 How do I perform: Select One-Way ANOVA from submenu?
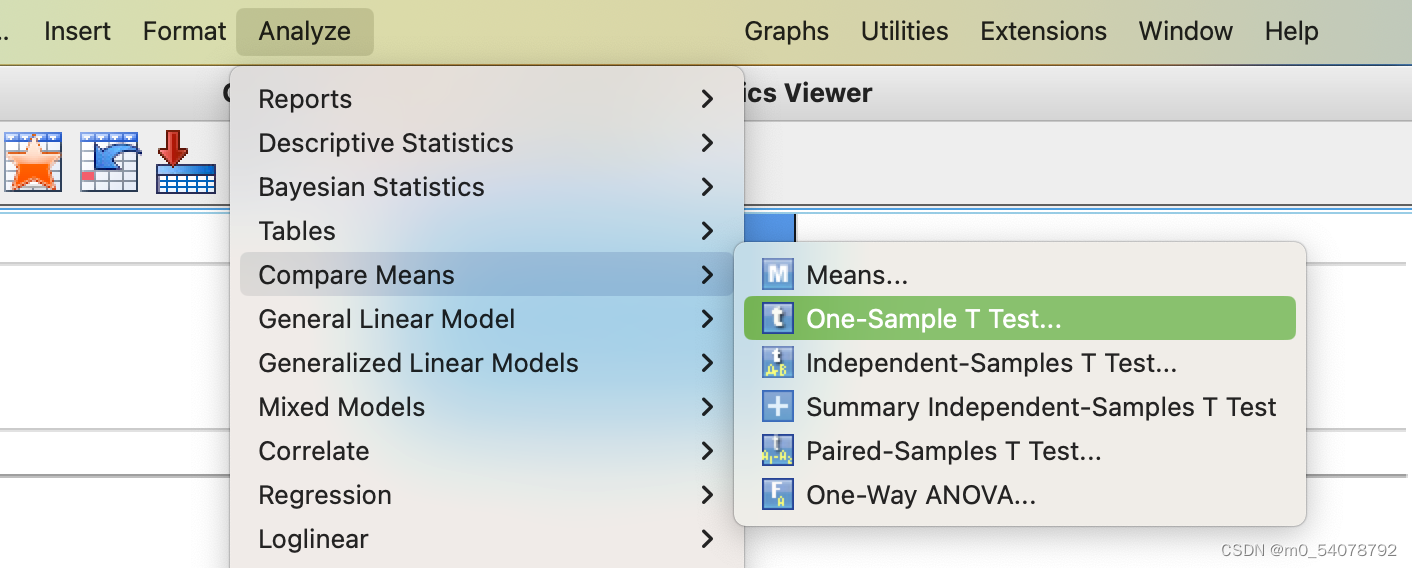(920, 495)
